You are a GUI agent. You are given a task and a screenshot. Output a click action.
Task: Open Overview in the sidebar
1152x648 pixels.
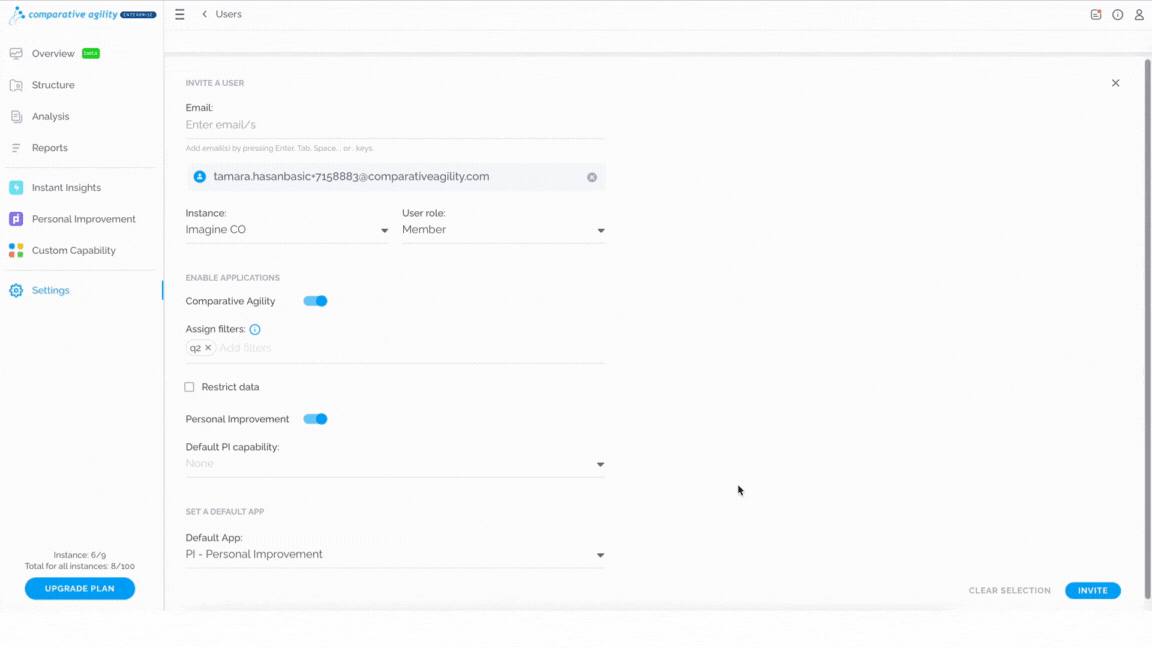pyautogui.click(x=53, y=54)
